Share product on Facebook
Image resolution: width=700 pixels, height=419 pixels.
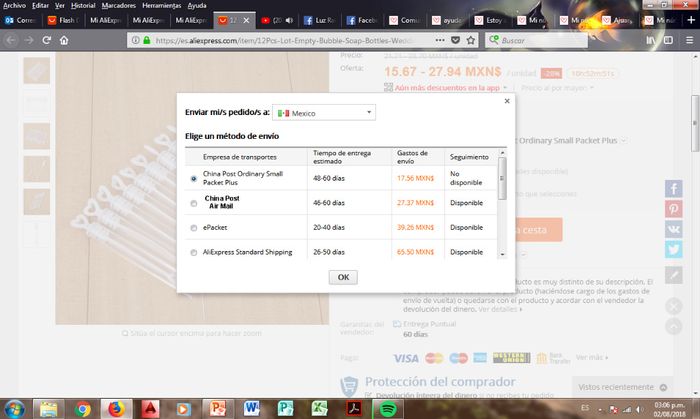tap(674, 188)
